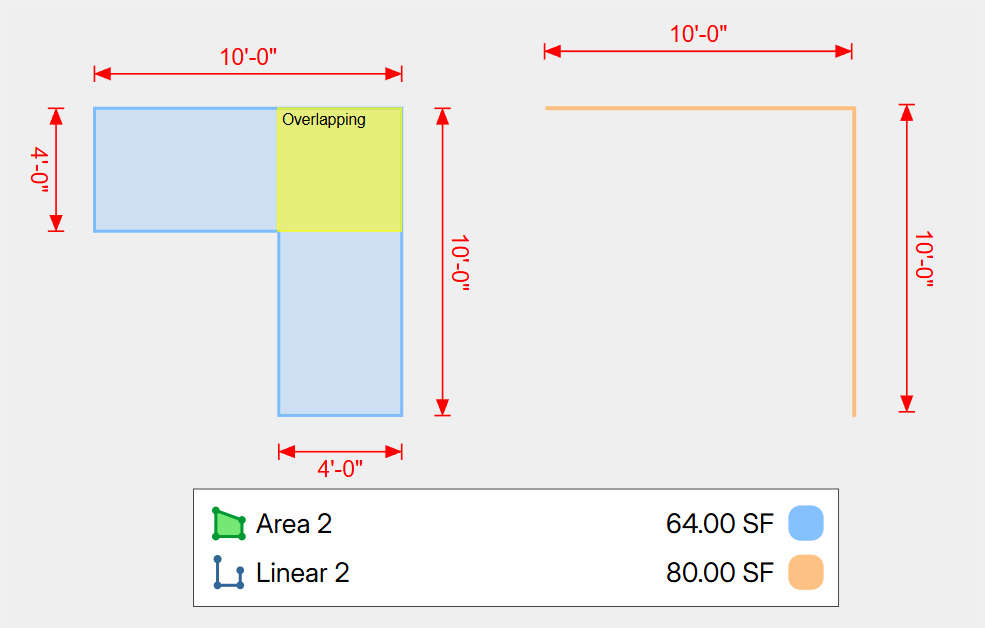985x628 pixels.
Task: Click the blue Linear 2 polyline icon
Action: pos(229,572)
